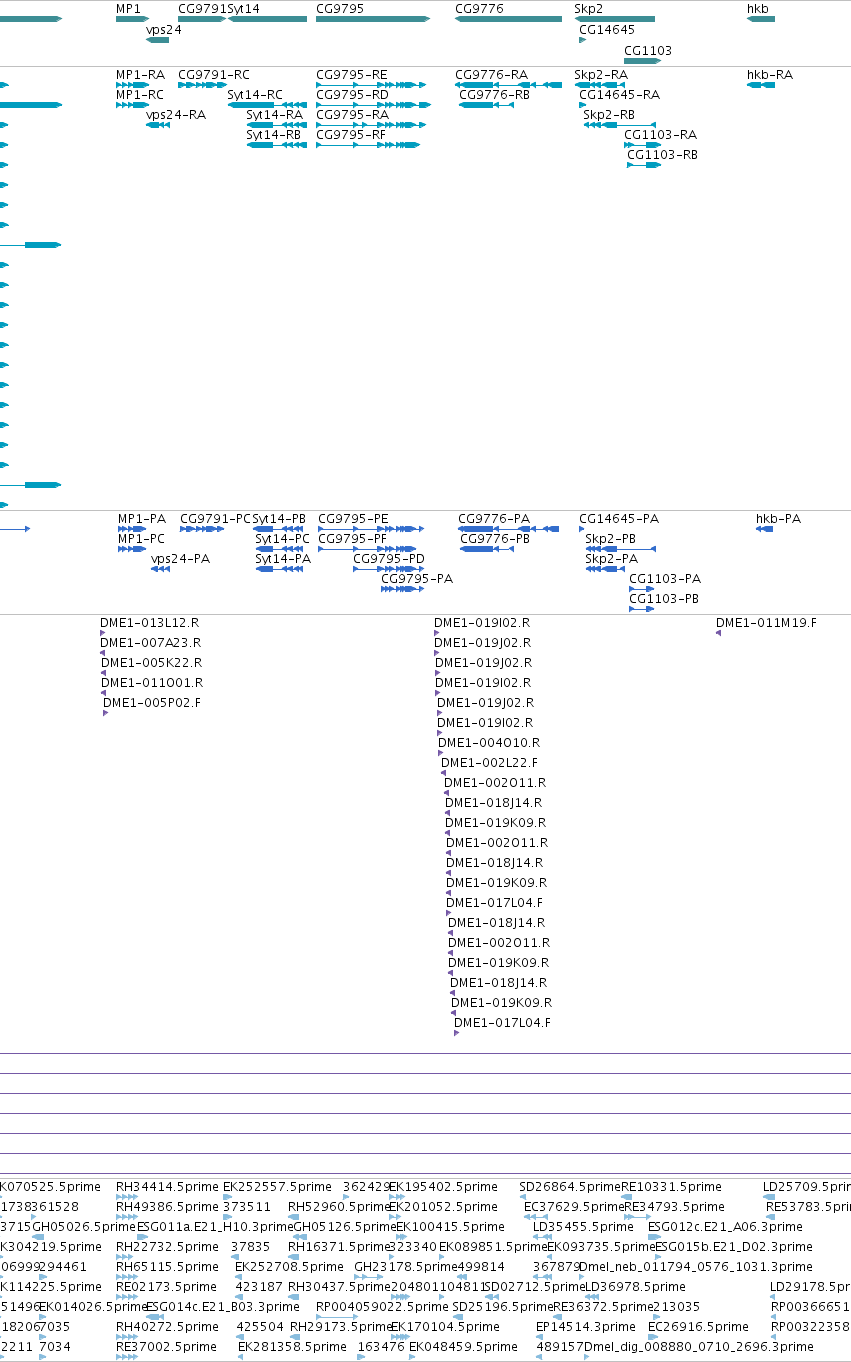Select the hkb gene label
Viewport: 851px width, 1362px height.
[x=758, y=8]
